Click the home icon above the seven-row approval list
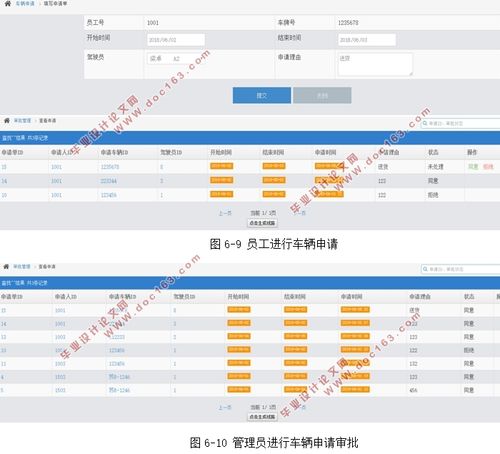Screen dimensions: 500x454 [6, 266]
